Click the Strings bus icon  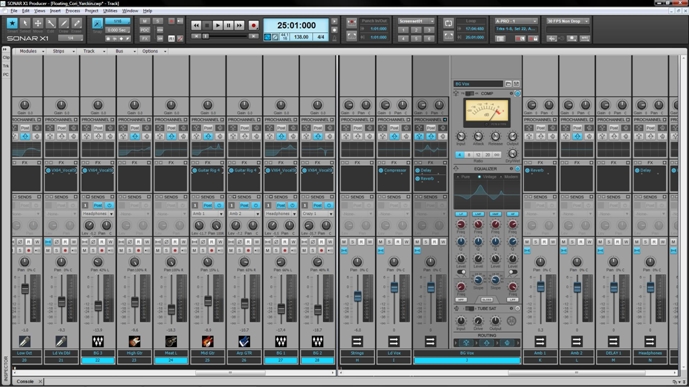(357, 341)
